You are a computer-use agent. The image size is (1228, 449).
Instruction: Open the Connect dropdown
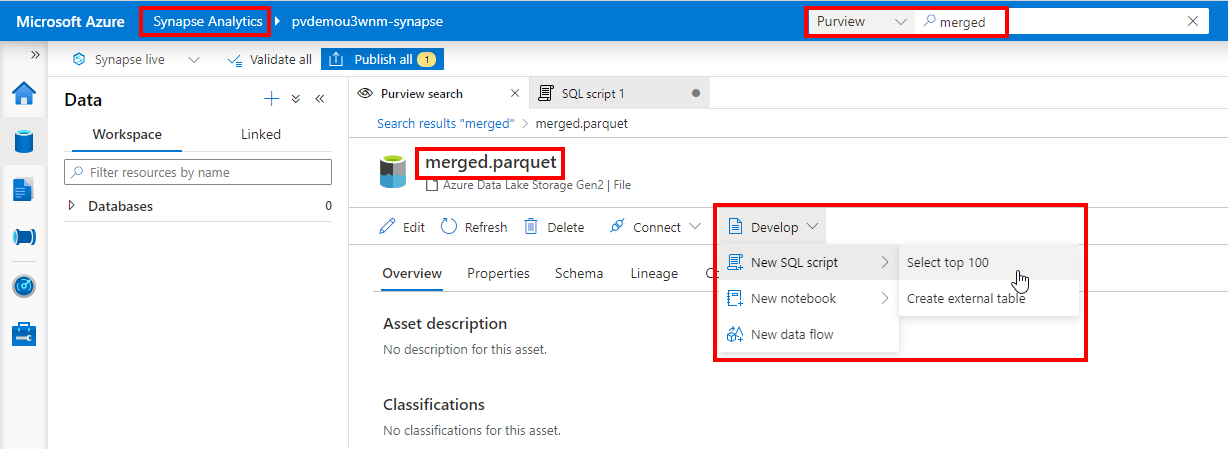[x=655, y=227]
